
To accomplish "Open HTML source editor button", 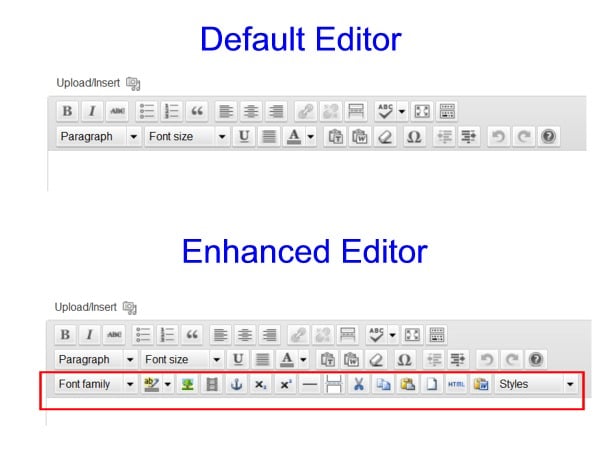I will (456, 384).
